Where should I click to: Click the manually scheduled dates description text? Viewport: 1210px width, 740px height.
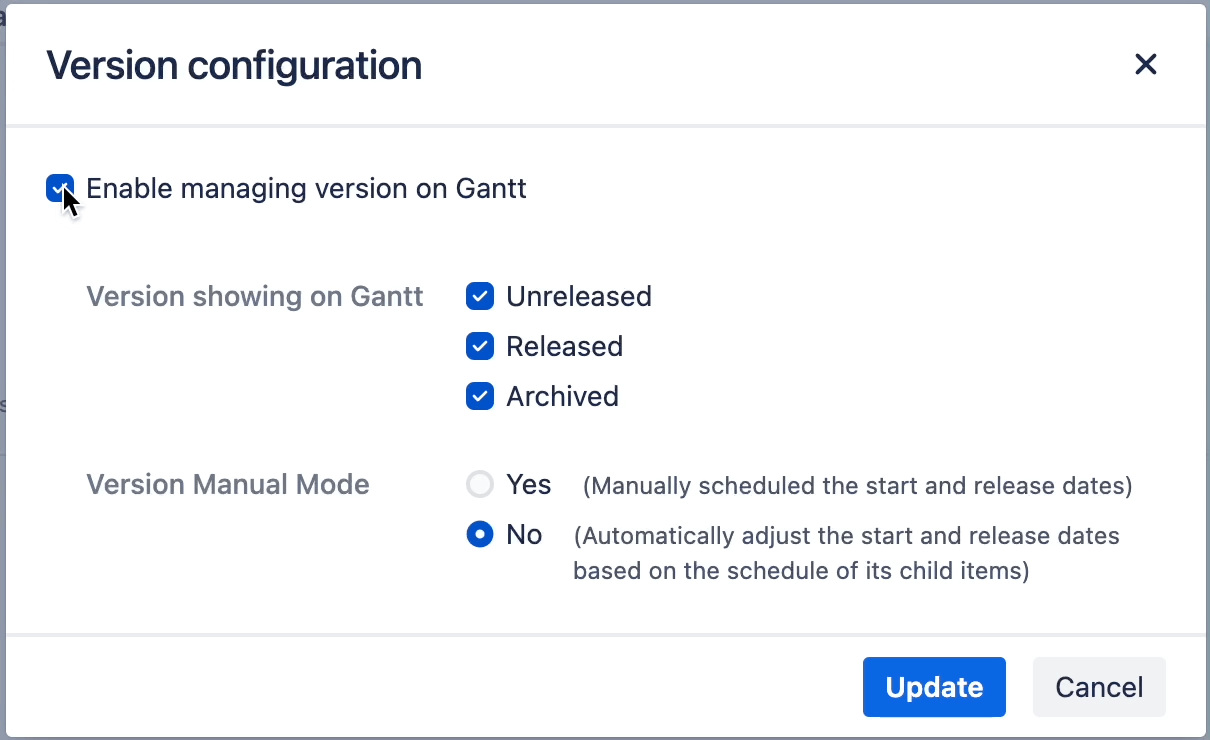coord(857,486)
